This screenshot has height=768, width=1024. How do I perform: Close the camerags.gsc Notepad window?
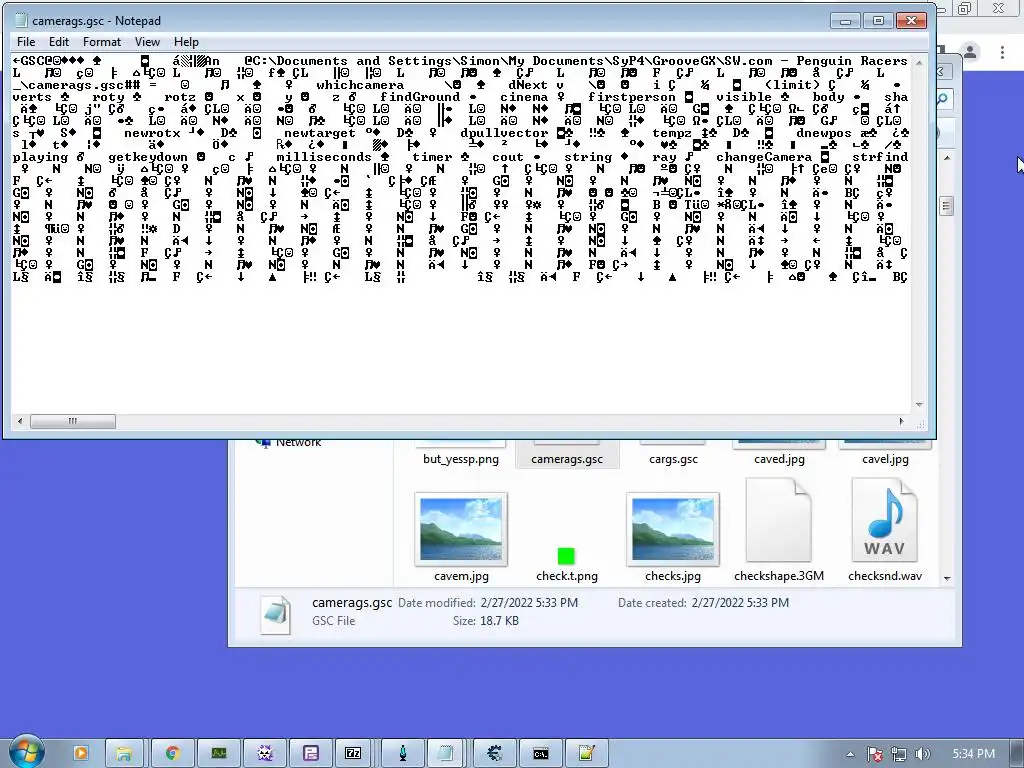[x=911, y=21]
